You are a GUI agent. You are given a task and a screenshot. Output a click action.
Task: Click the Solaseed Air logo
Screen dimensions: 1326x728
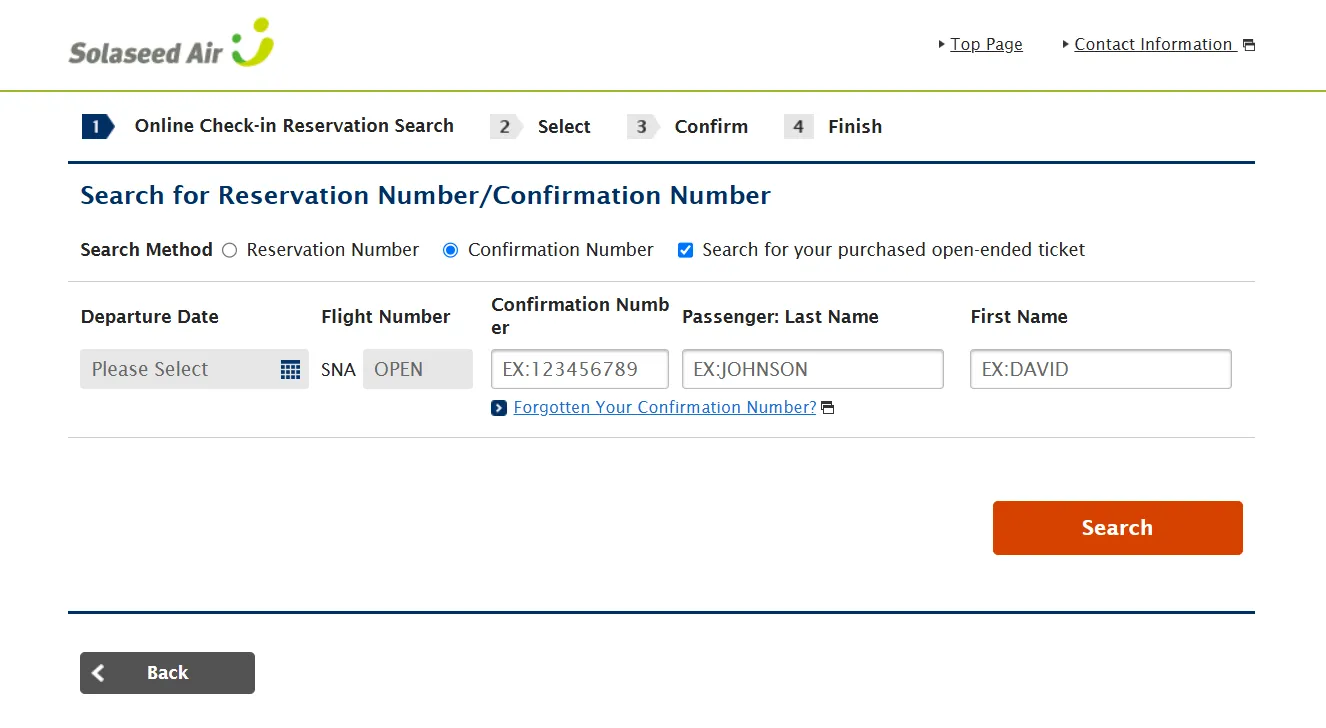(171, 45)
